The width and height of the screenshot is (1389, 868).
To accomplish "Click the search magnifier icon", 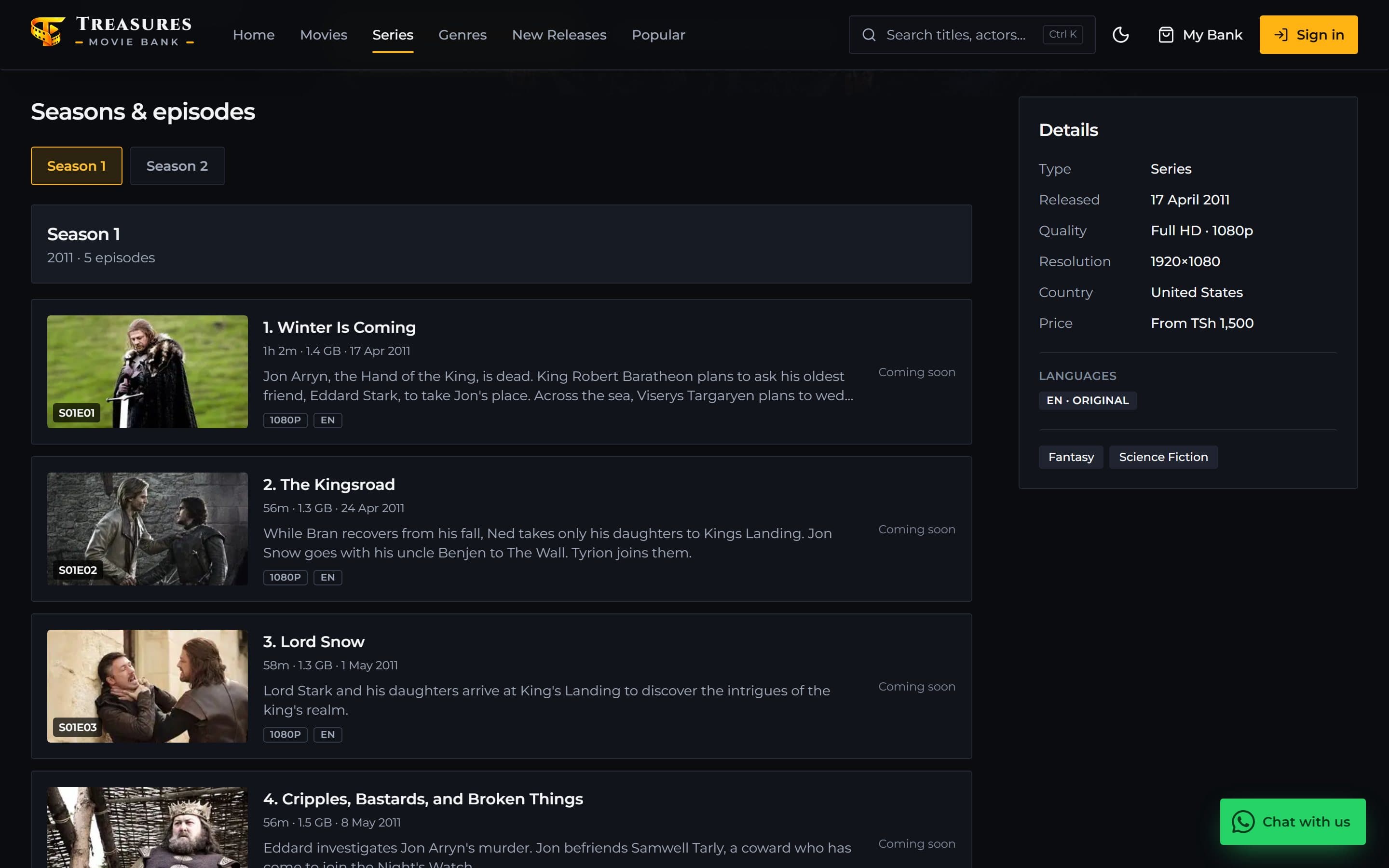I will (869, 35).
